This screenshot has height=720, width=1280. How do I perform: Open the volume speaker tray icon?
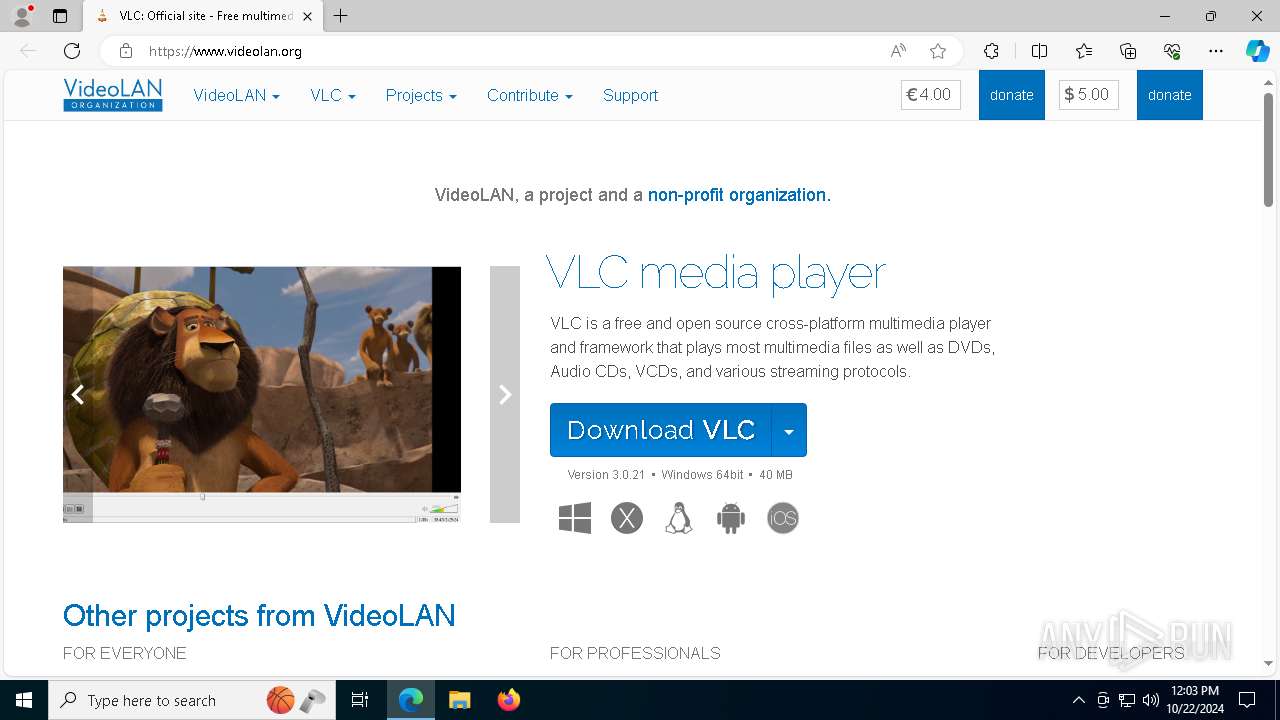1151,700
